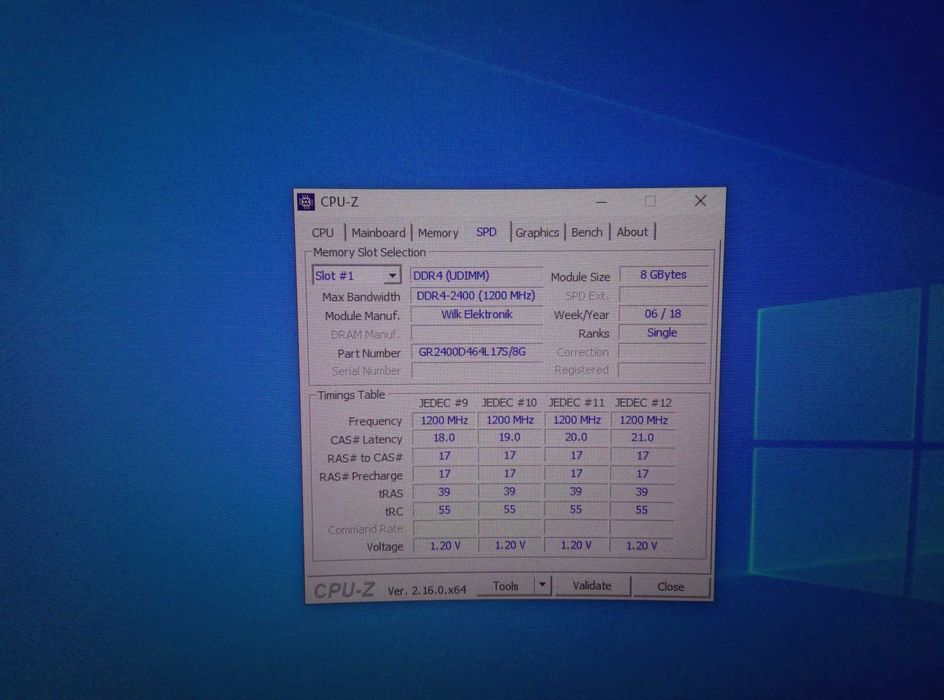This screenshot has height=700, width=944.
Task: Click the JEDEC #12 column header
Action: pyautogui.click(x=643, y=403)
